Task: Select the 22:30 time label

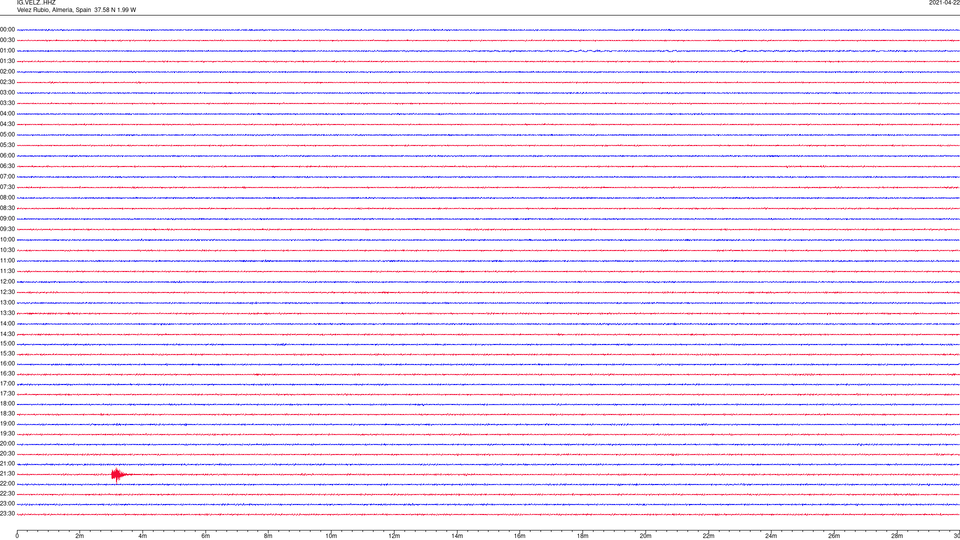Action: pyautogui.click(x=7, y=494)
